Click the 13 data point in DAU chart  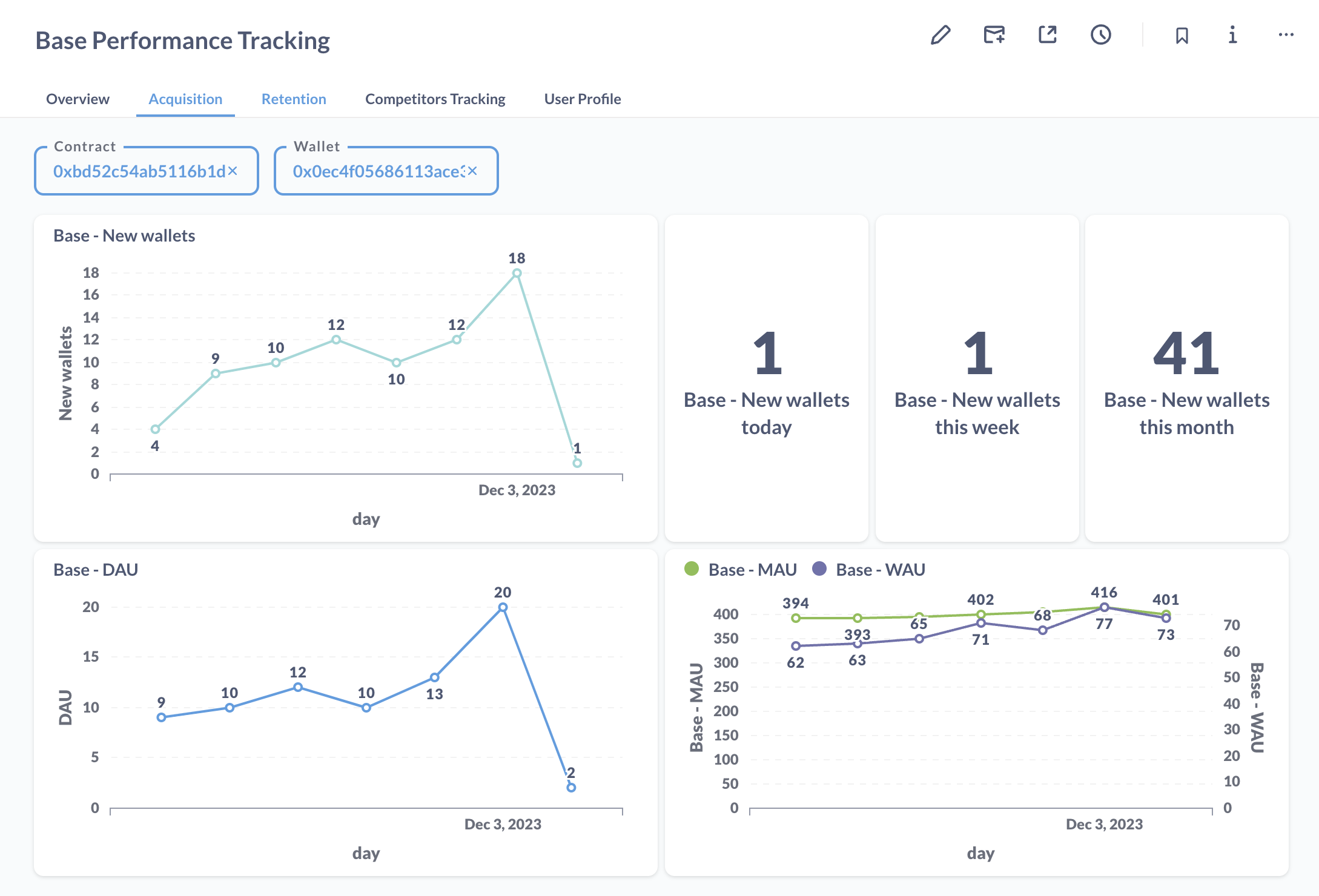tap(434, 677)
